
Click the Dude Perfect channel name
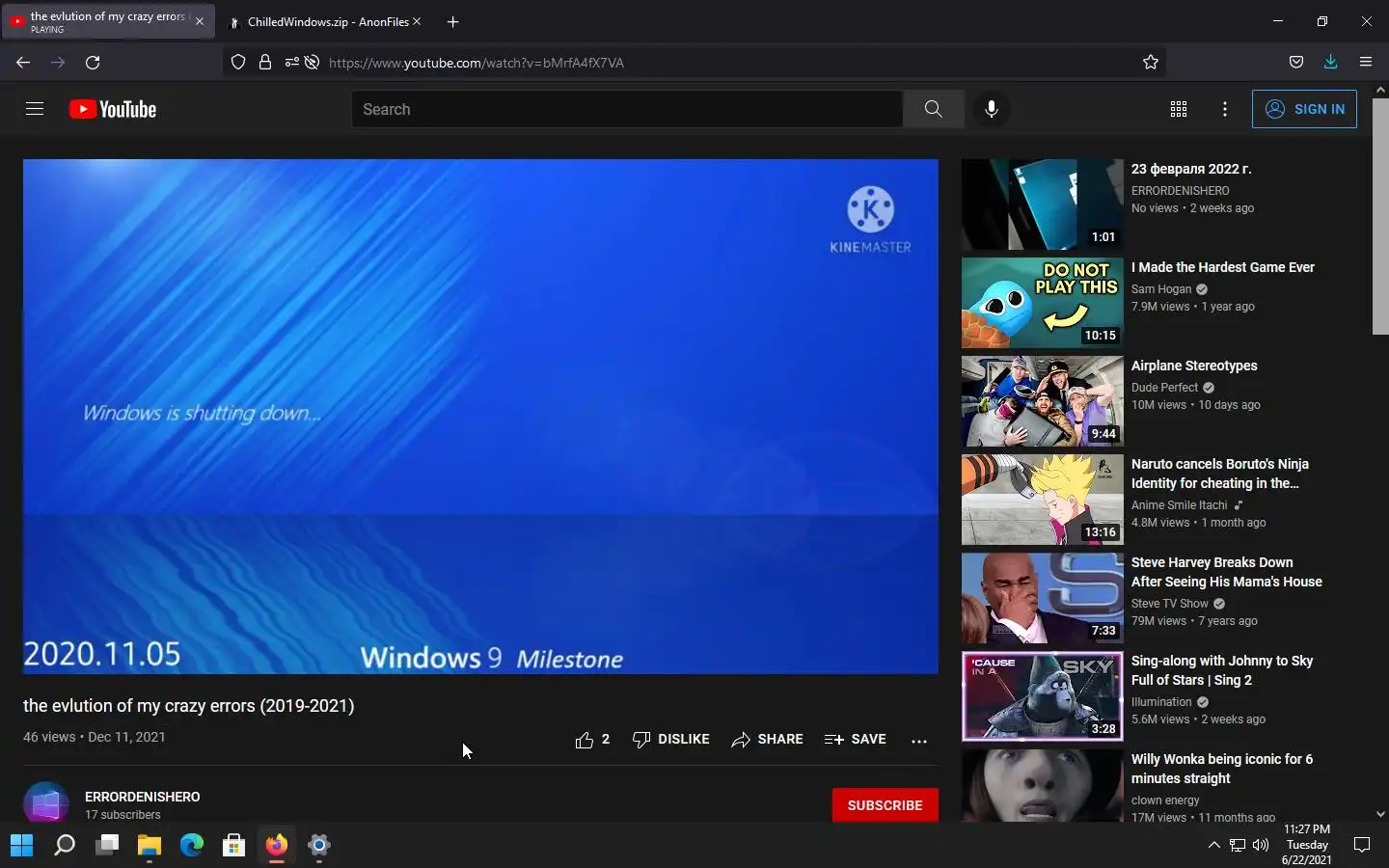click(1164, 388)
